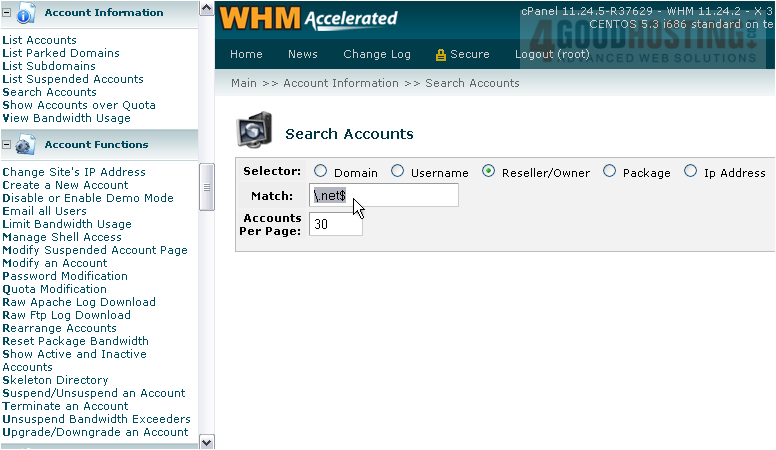Click the WHM Accelerated logo
This screenshot has height=450, width=776.
click(x=308, y=19)
